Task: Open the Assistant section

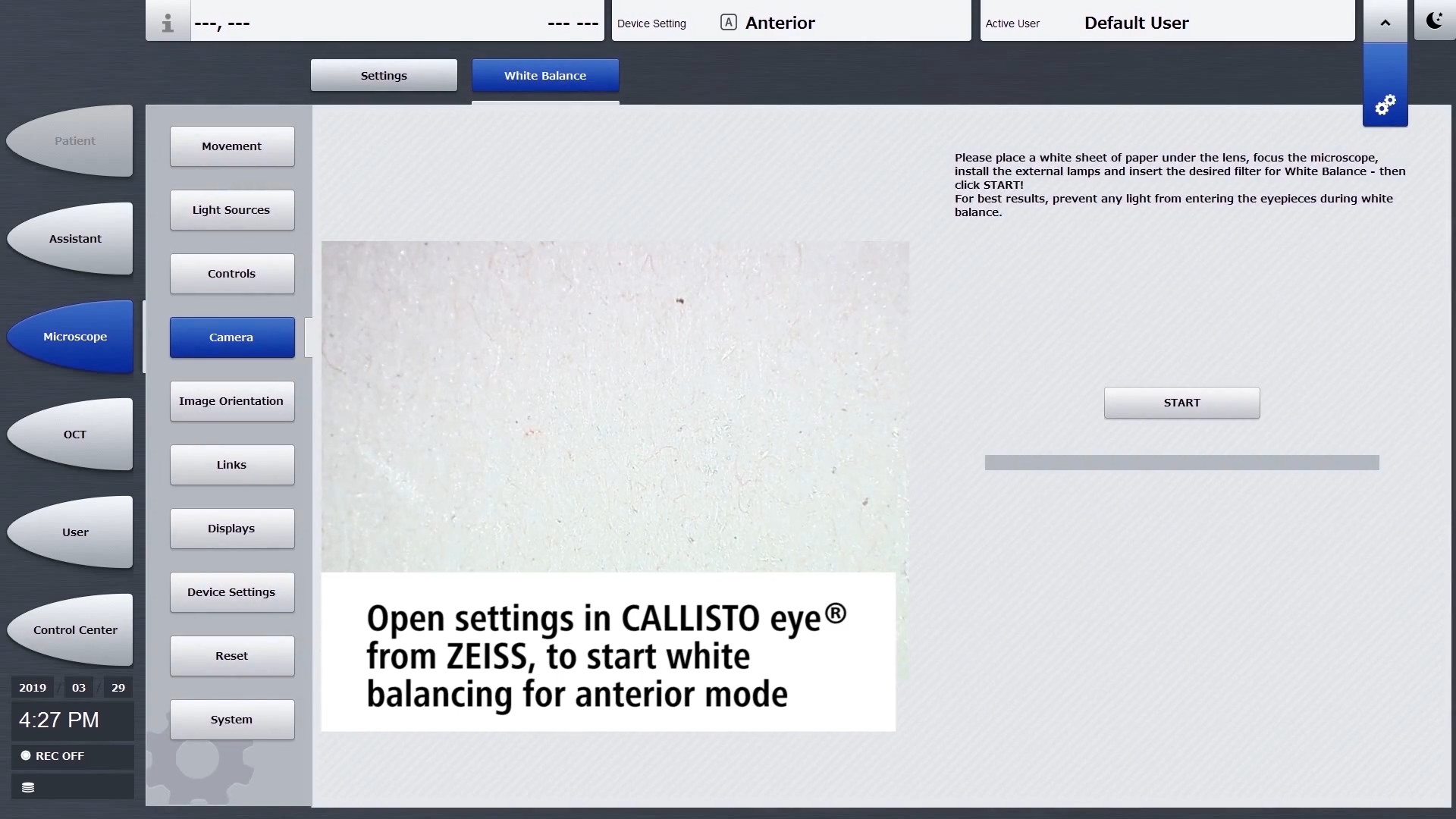Action: pos(71,239)
